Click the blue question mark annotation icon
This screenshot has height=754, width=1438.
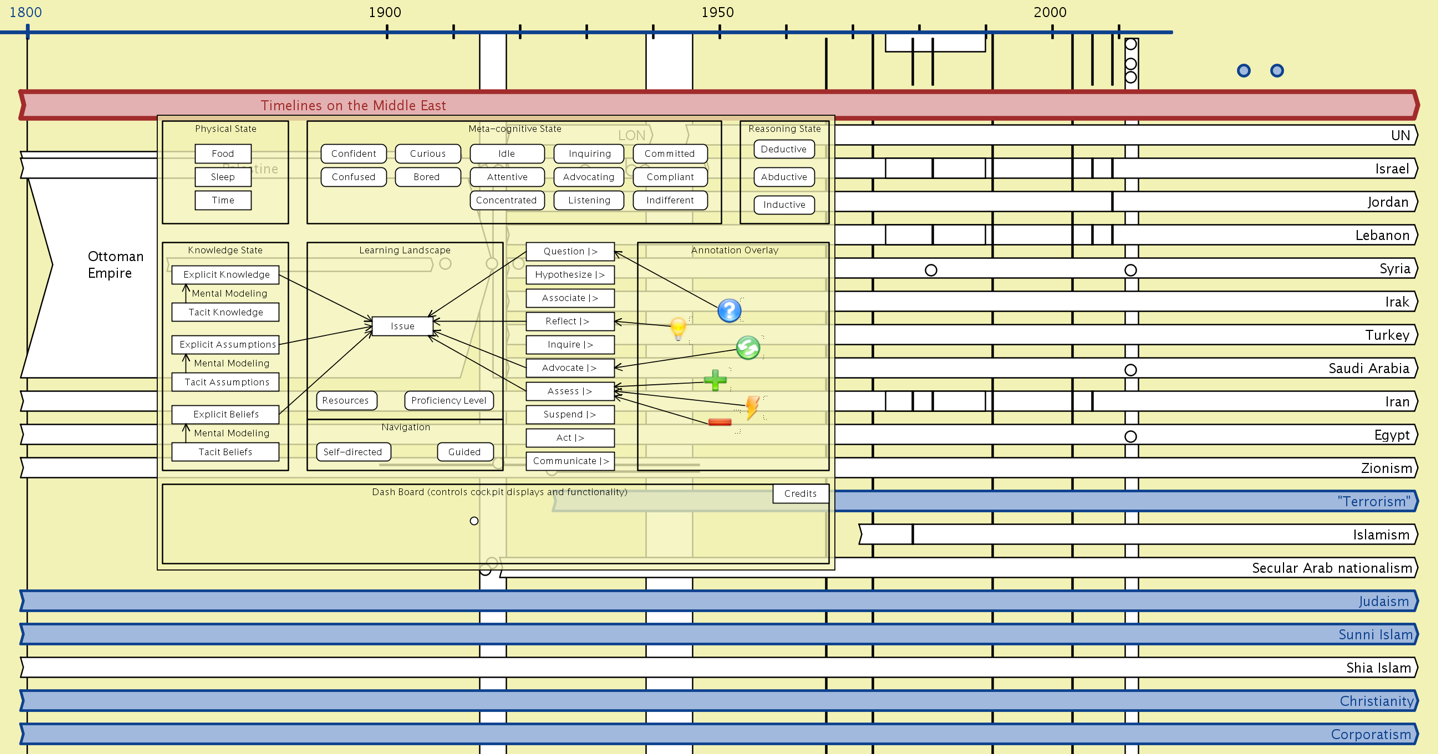(x=729, y=311)
